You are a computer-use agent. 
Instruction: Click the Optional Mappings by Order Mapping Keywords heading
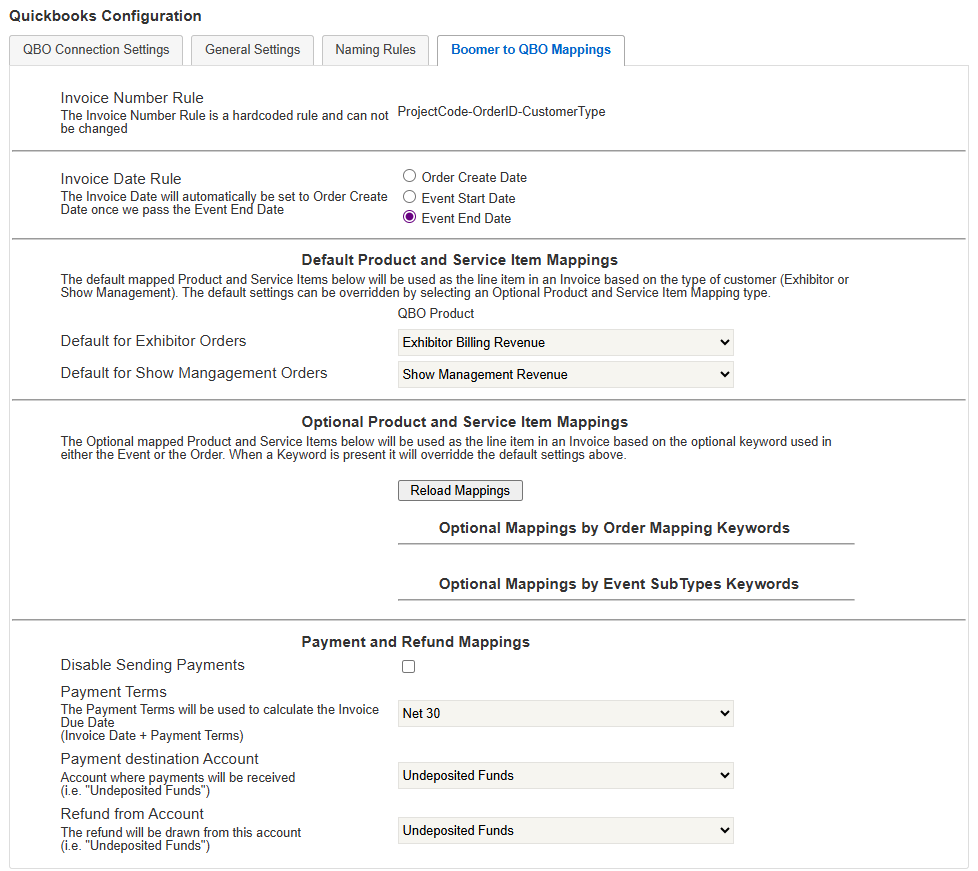[x=614, y=528]
